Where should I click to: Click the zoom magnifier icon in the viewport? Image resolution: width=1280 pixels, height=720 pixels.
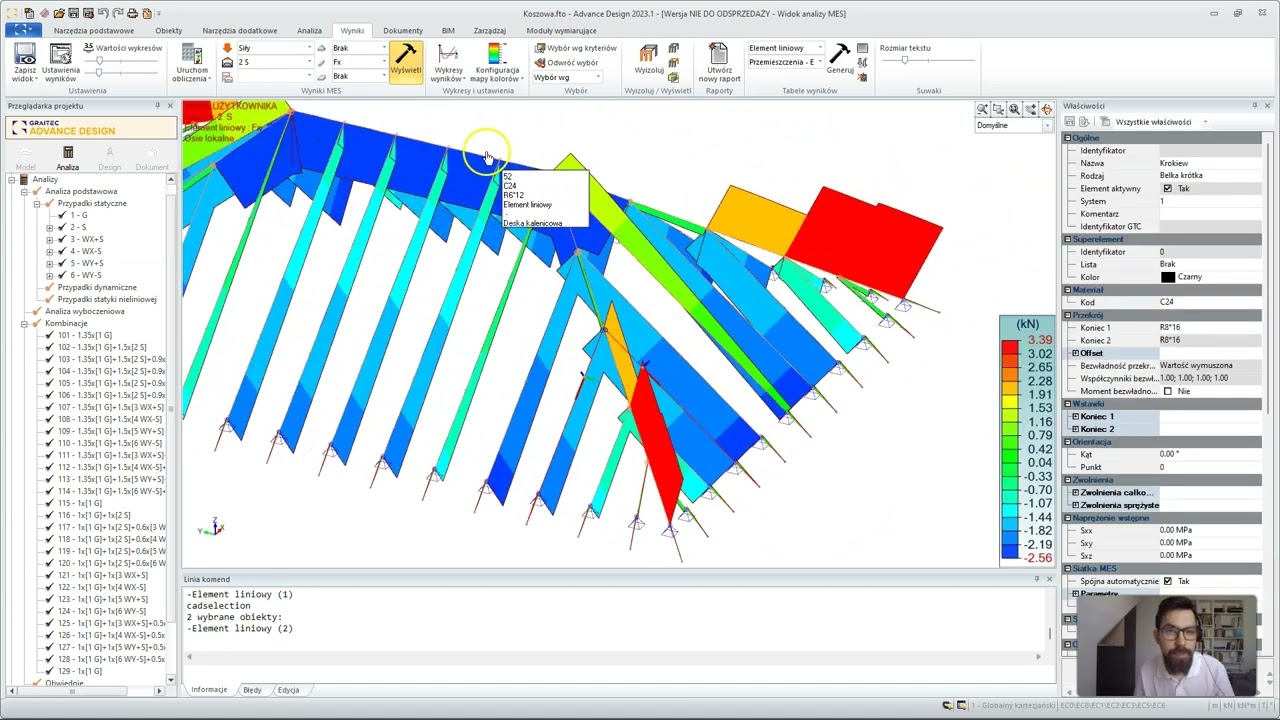point(1014,109)
